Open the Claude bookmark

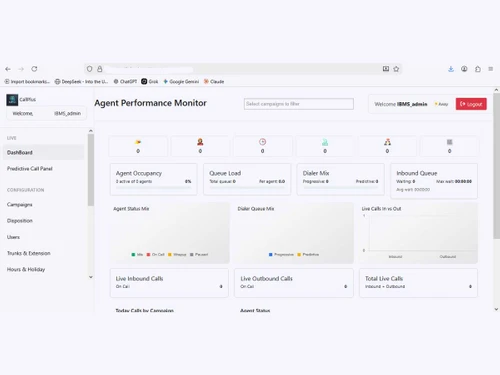214,82
